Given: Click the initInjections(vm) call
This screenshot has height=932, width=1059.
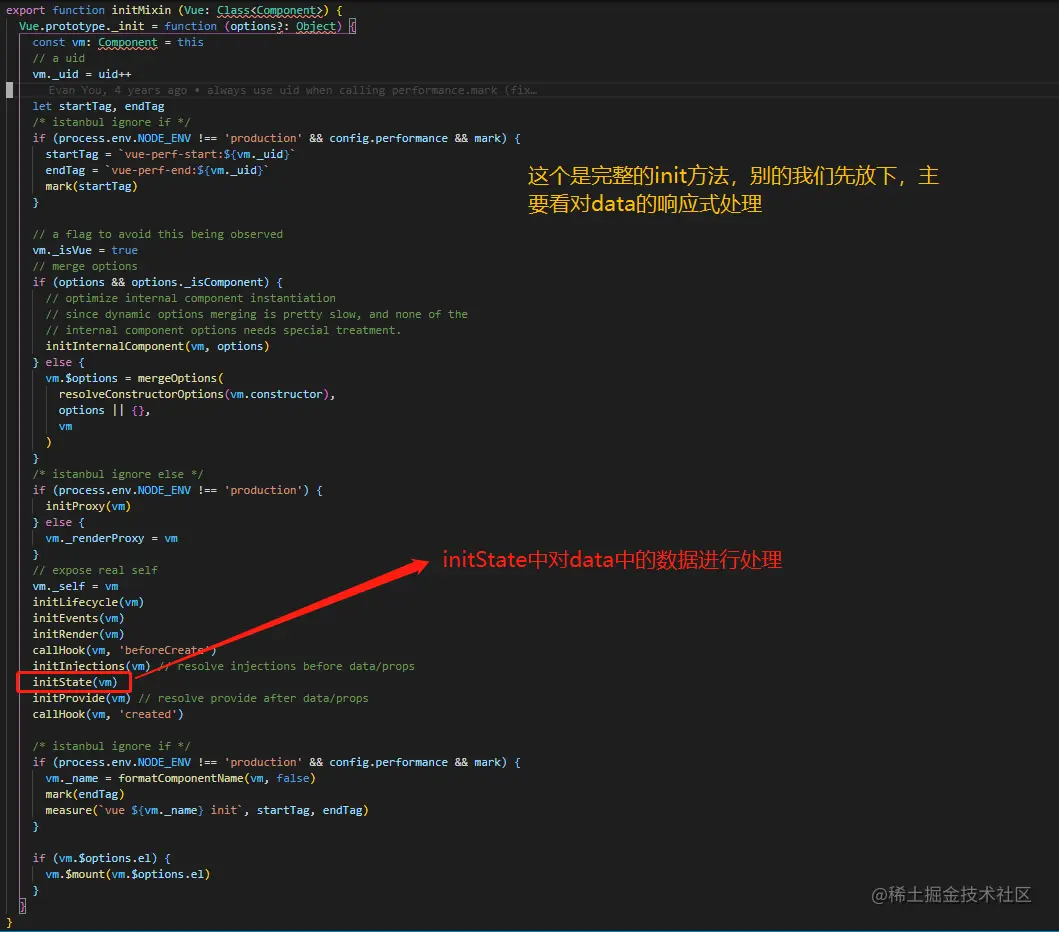Looking at the screenshot, I should [x=91, y=667].
